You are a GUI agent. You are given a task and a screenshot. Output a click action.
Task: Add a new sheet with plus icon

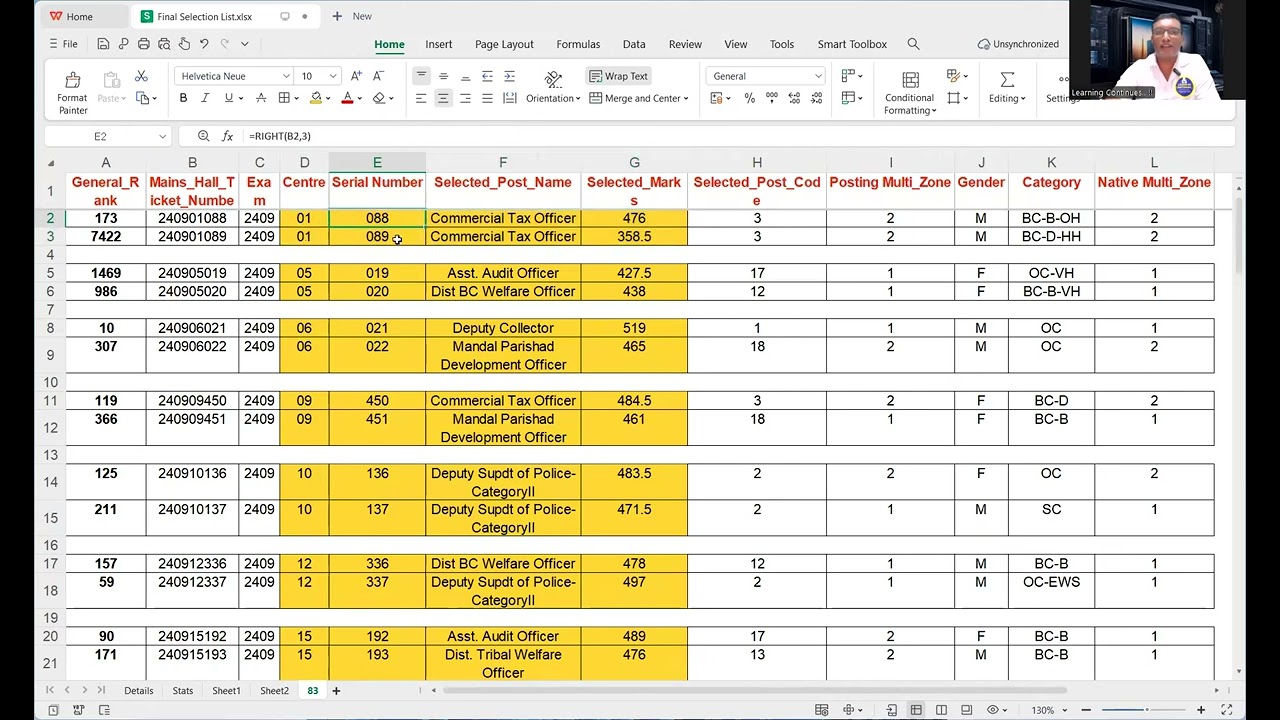pos(336,691)
